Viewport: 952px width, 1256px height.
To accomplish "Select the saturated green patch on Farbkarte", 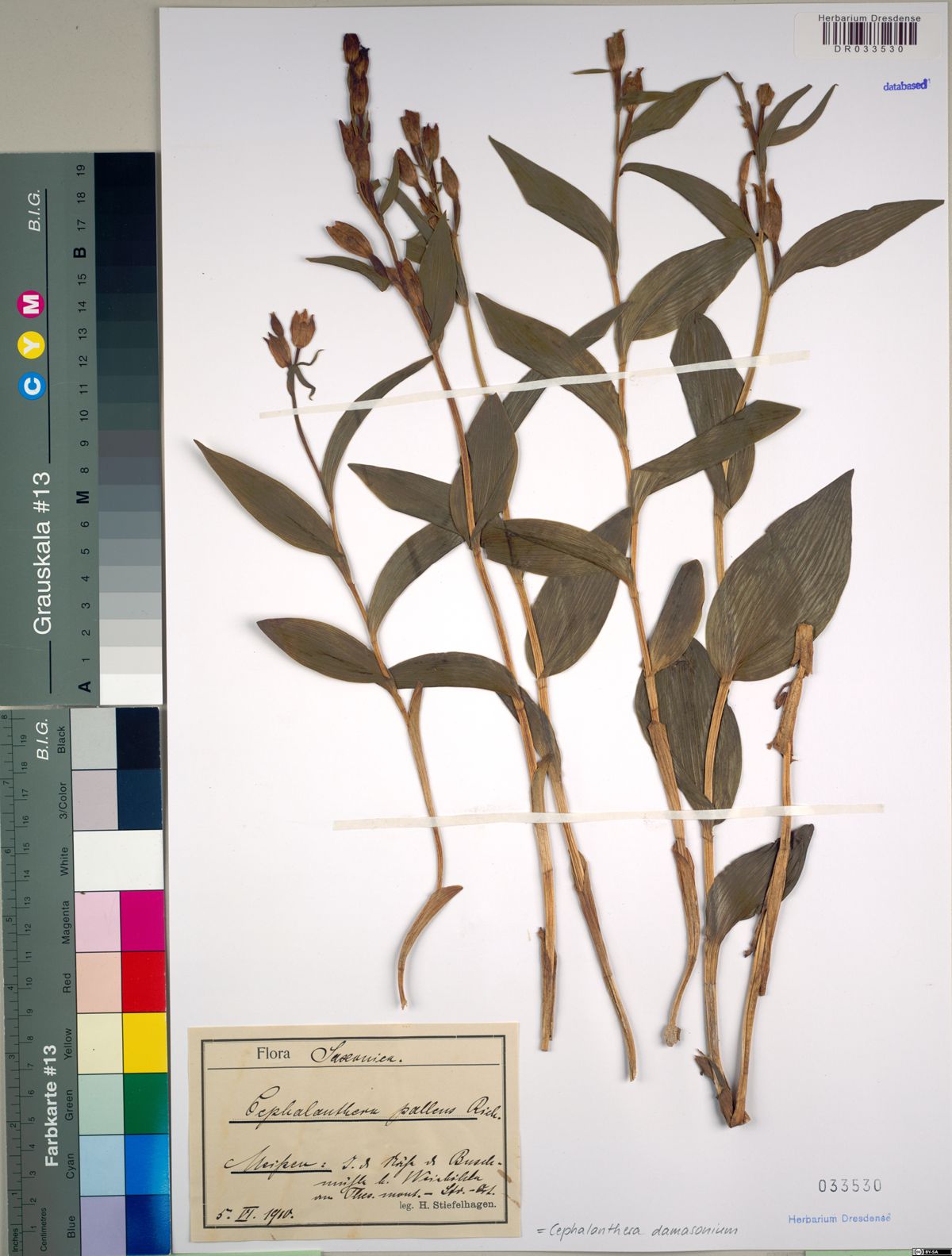I will 144,1103.
